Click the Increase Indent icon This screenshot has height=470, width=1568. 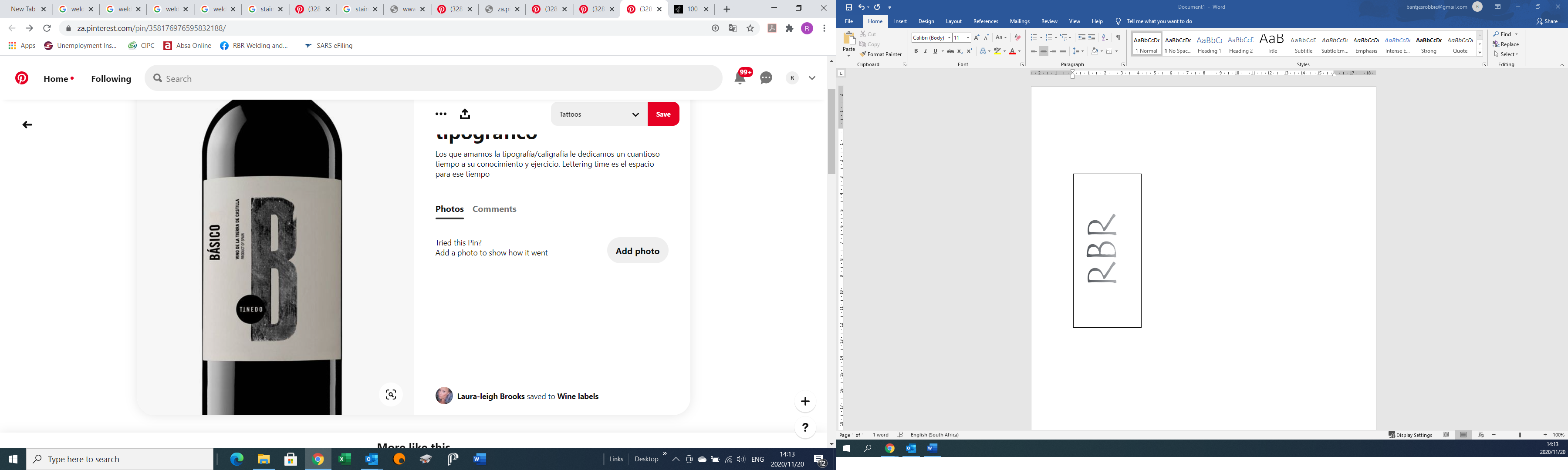pyautogui.click(x=1092, y=38)
